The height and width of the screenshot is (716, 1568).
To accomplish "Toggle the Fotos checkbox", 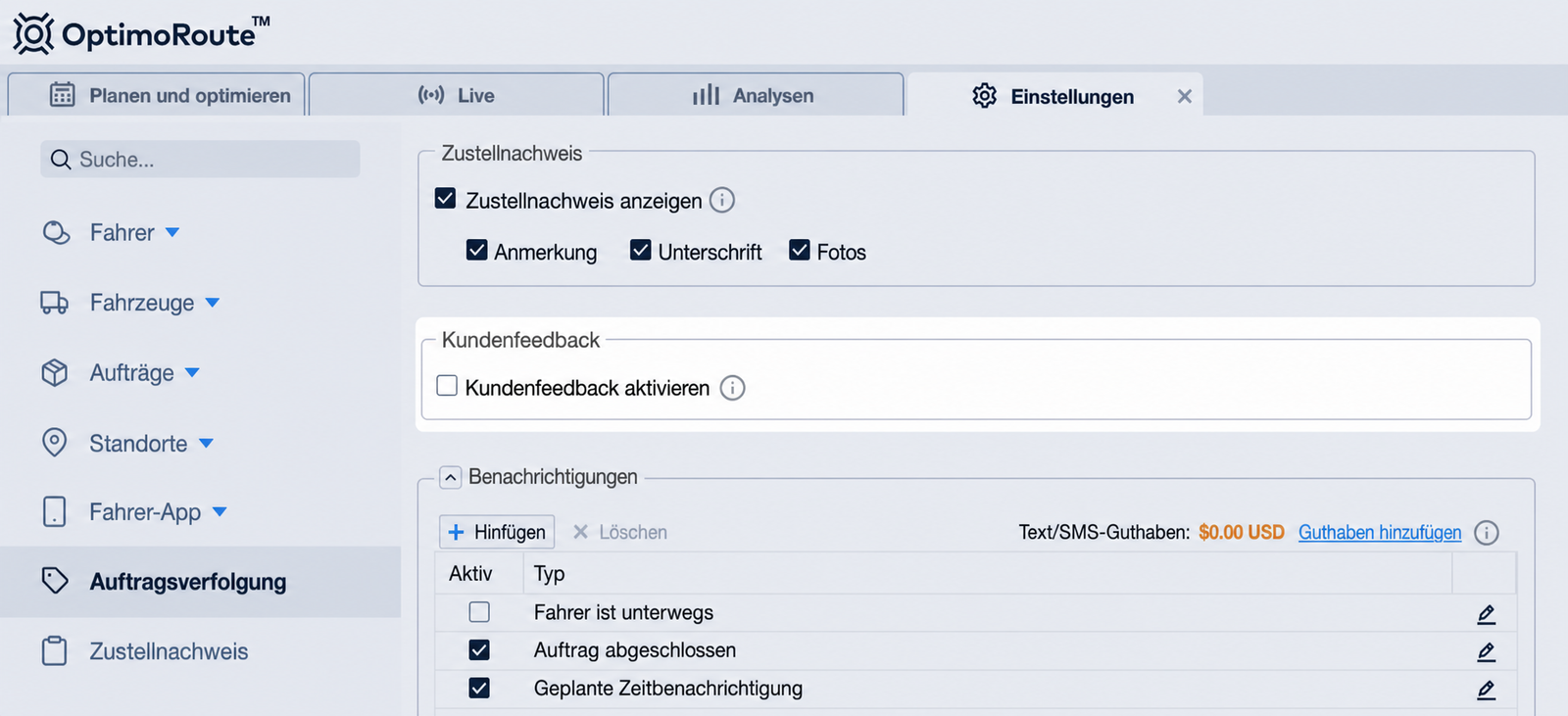I will click(800, 250).
